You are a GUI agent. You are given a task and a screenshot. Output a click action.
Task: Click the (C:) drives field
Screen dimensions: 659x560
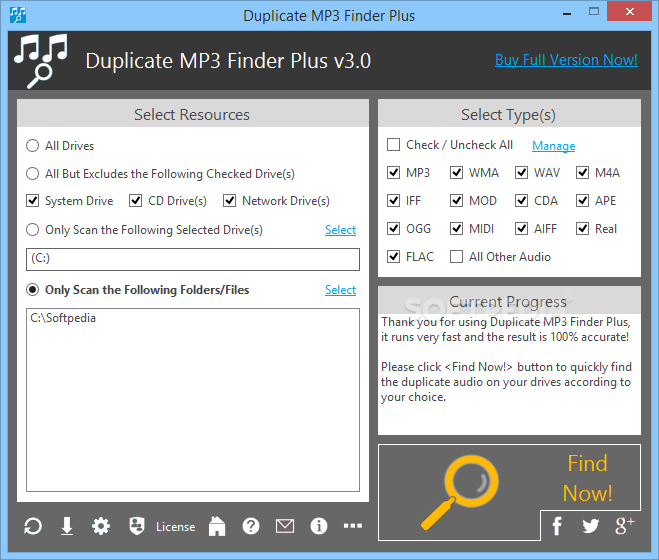coord(193,259)
